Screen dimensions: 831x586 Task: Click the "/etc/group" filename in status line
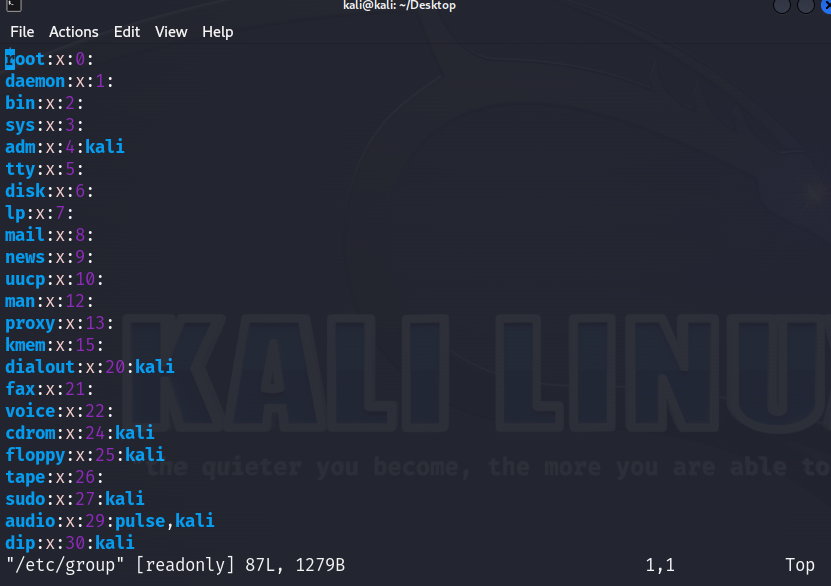pos(65,565)
